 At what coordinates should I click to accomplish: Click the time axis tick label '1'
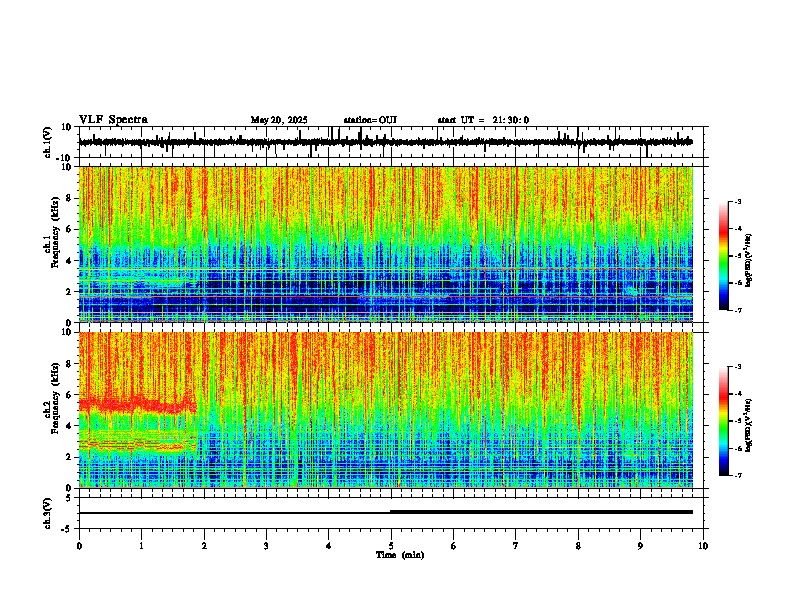(x=141, y=546)
